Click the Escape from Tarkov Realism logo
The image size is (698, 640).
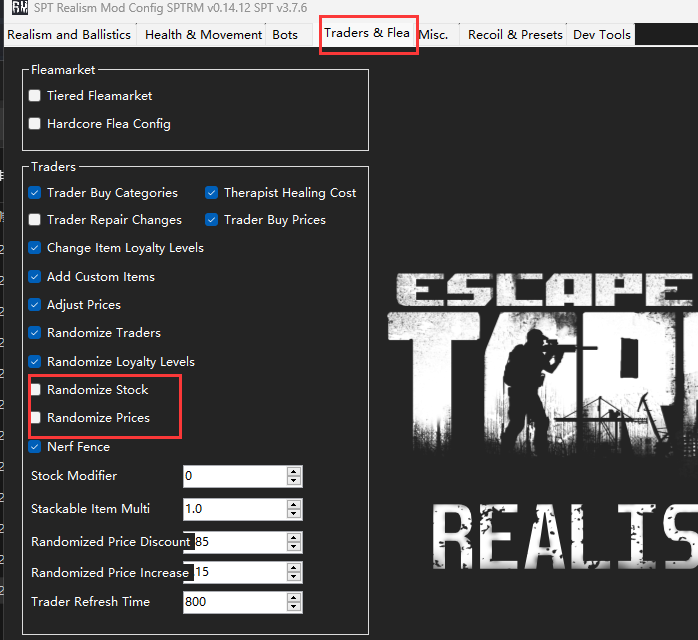(542, 421)
